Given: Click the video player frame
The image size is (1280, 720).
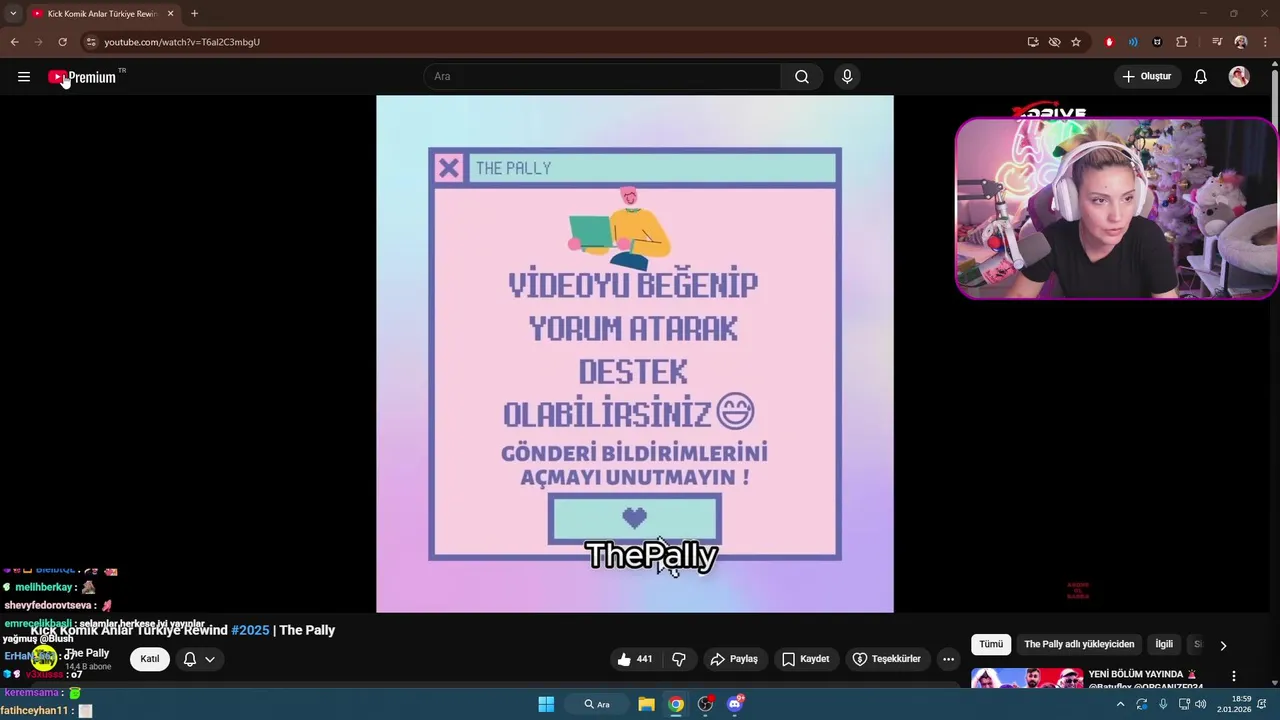Looking at the screenshot, I should 634,353.
